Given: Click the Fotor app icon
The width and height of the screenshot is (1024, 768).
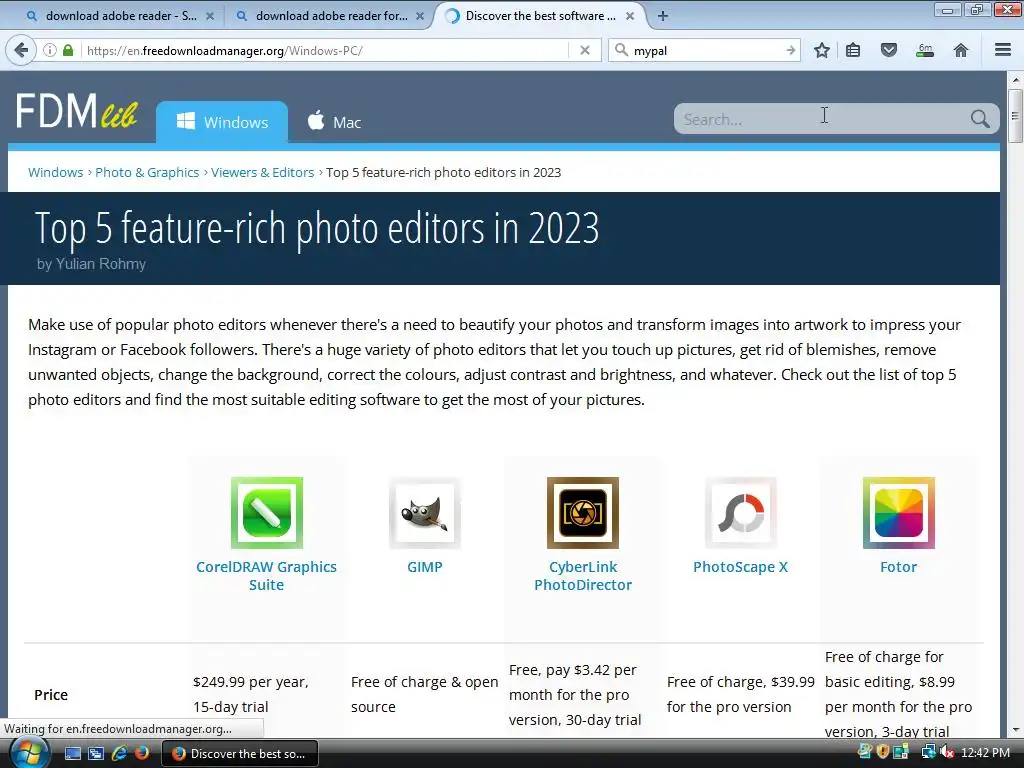Looking at the screenshot, I should [x=899, y=513].
